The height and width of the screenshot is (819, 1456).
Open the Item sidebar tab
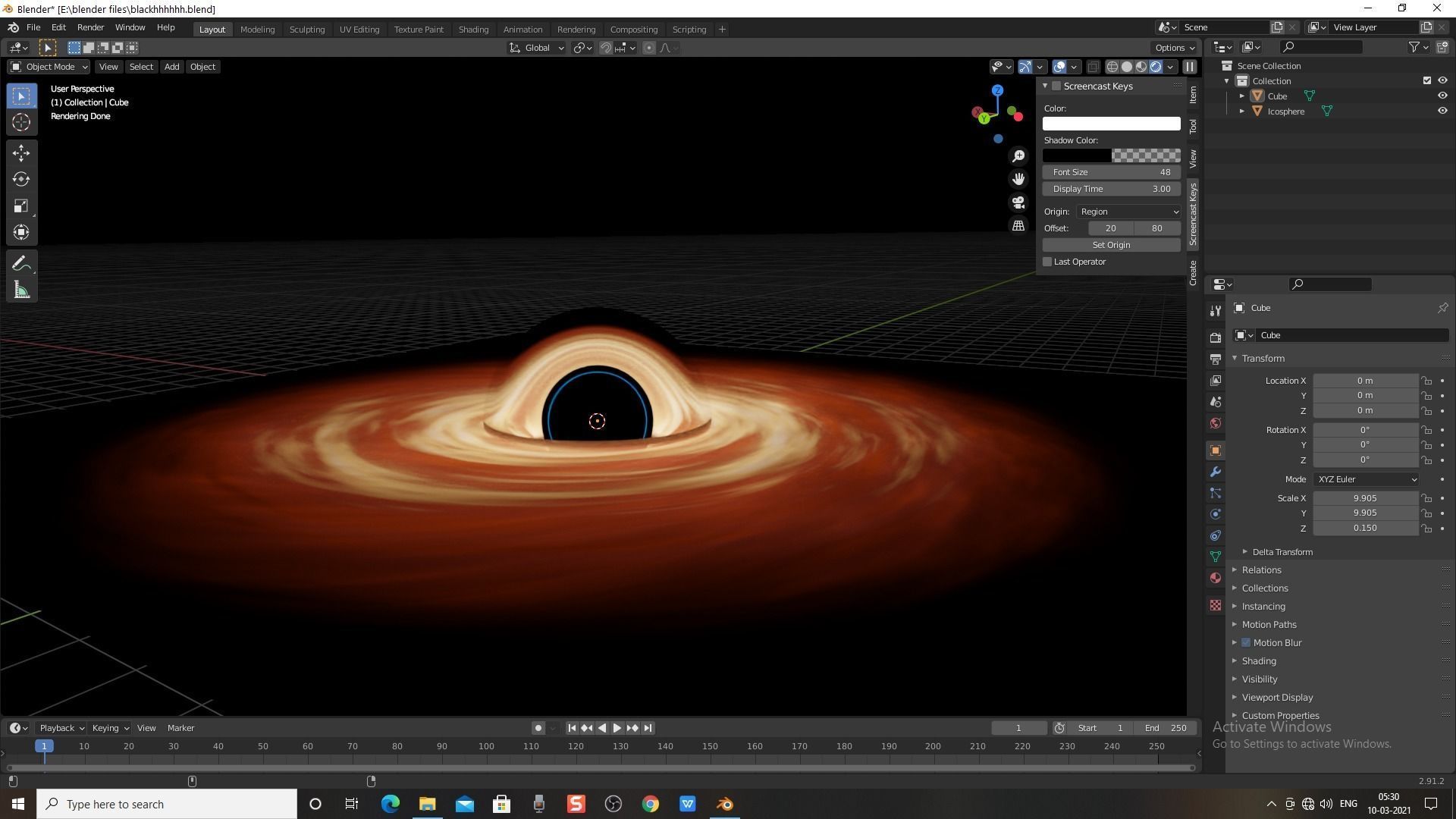tap(1194, 95)
